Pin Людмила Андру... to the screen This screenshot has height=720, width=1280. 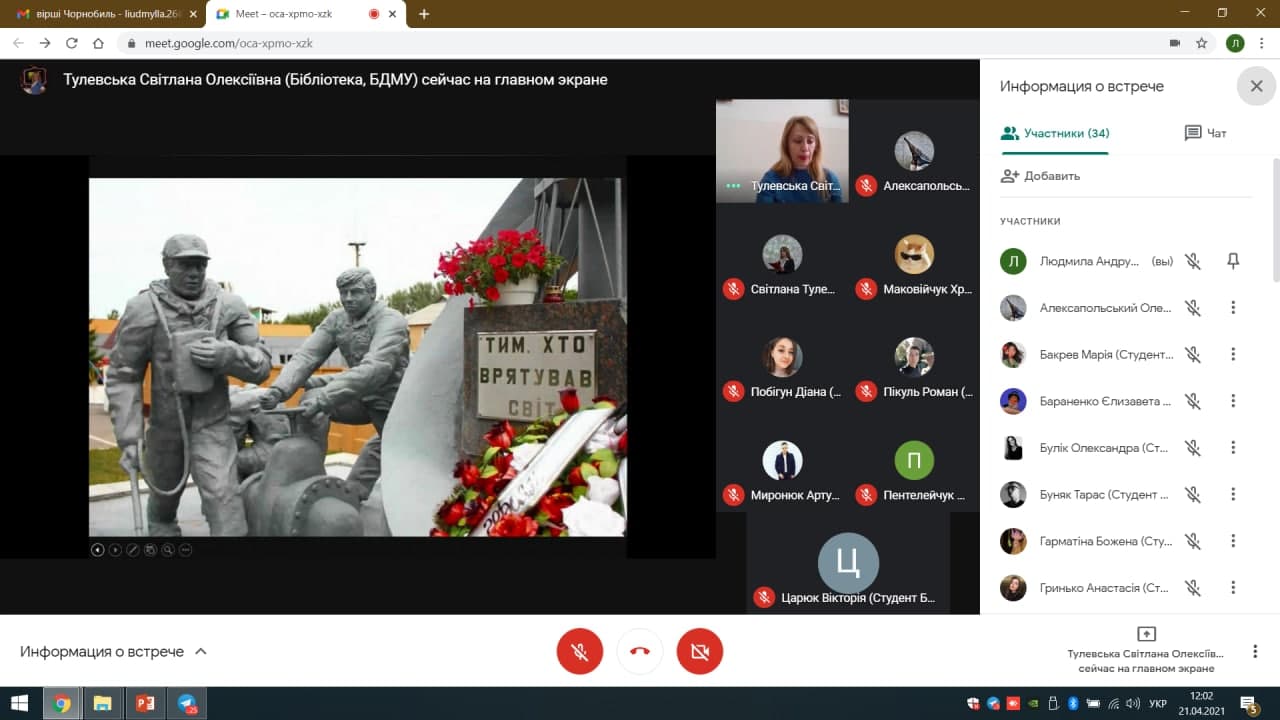pos(1233,261)
